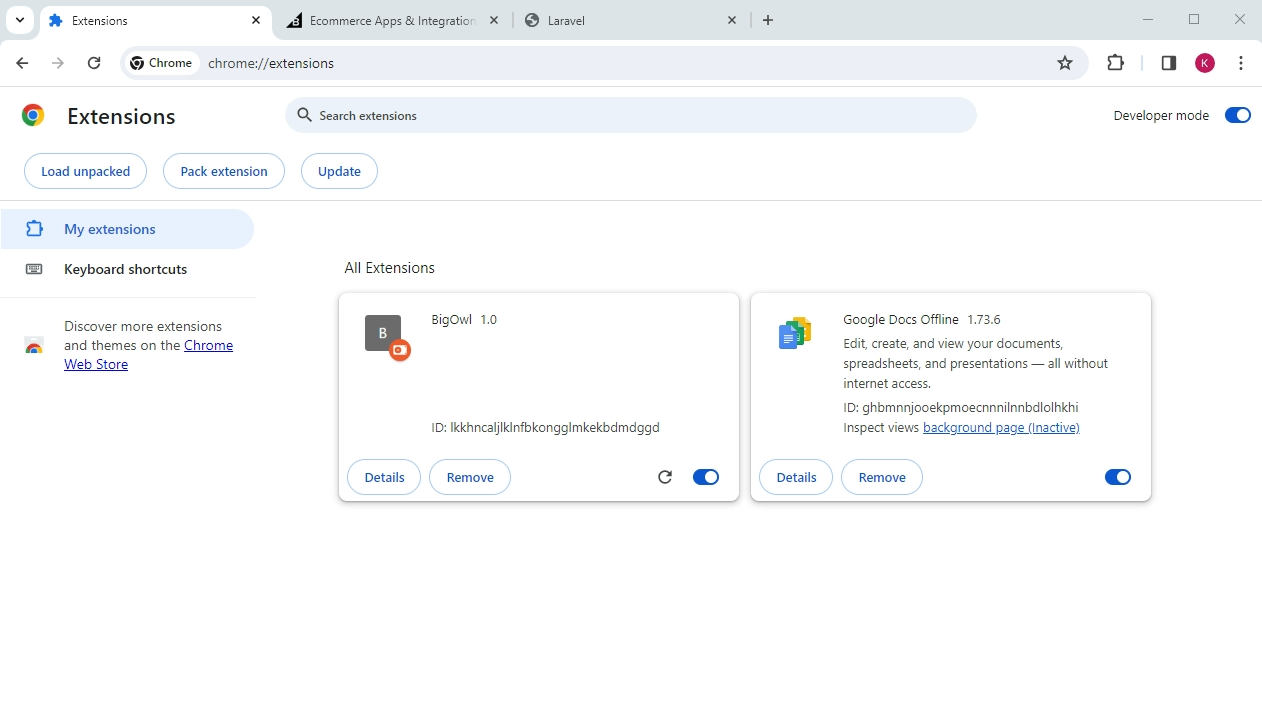Open background page (Inactive) link

pos(1001,427)
